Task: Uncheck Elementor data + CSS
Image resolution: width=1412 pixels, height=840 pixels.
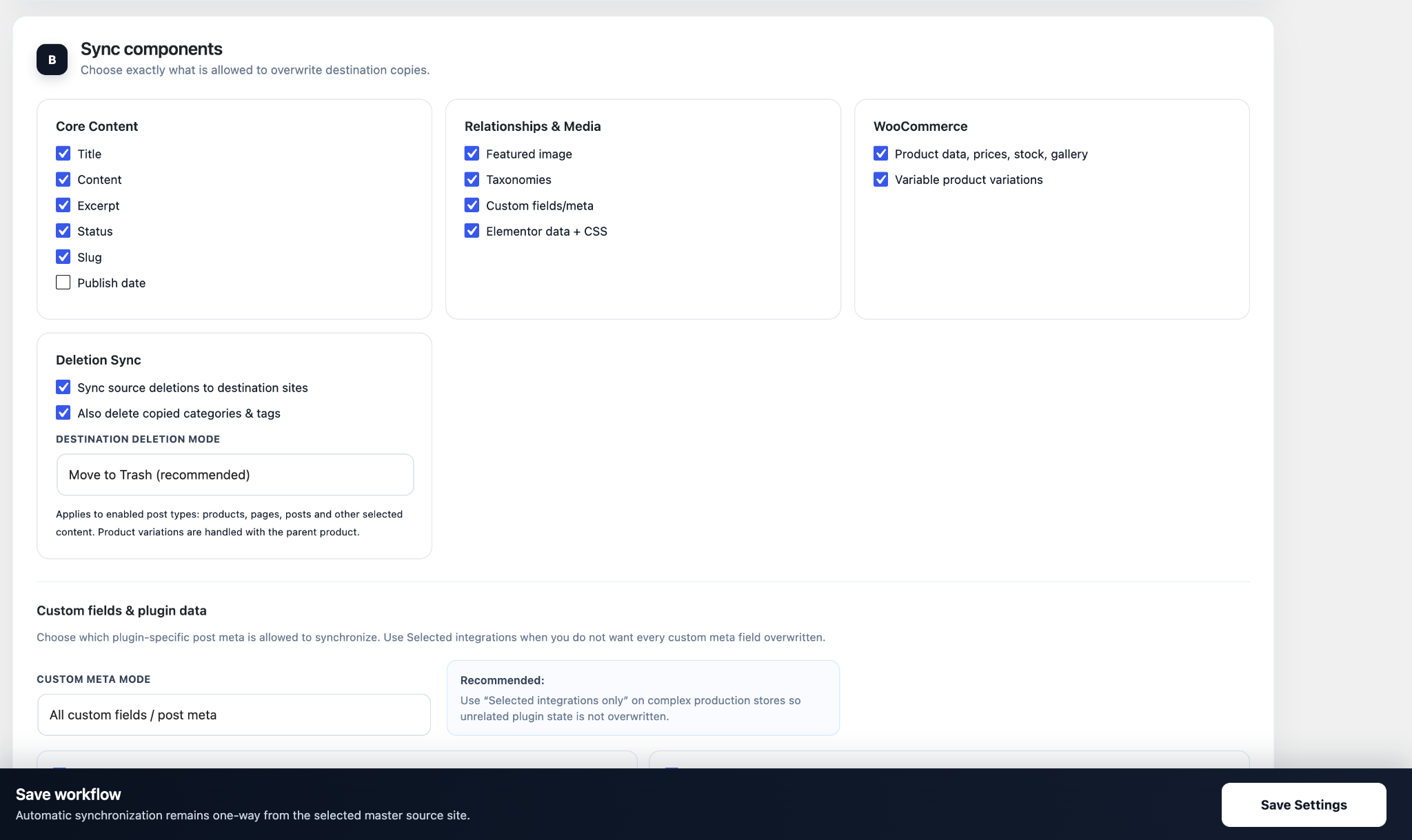Action: point(472,231)
